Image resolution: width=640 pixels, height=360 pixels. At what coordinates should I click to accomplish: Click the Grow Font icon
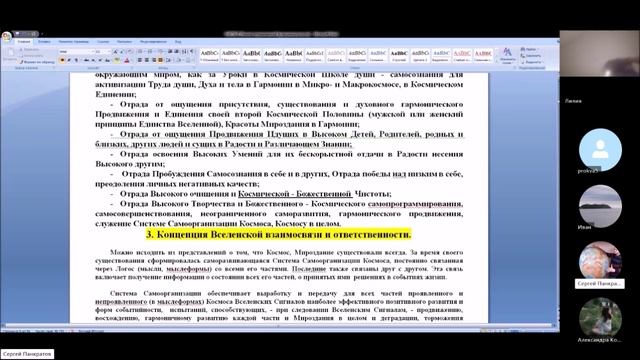click(115, 52)
